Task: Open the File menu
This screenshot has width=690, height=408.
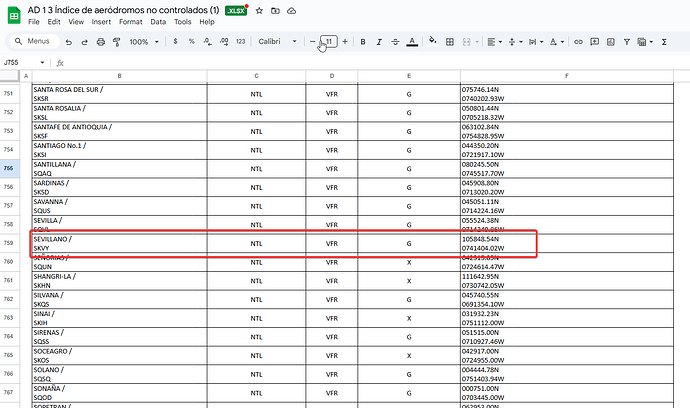Action: pyautogui.click(x=33, y=22)
